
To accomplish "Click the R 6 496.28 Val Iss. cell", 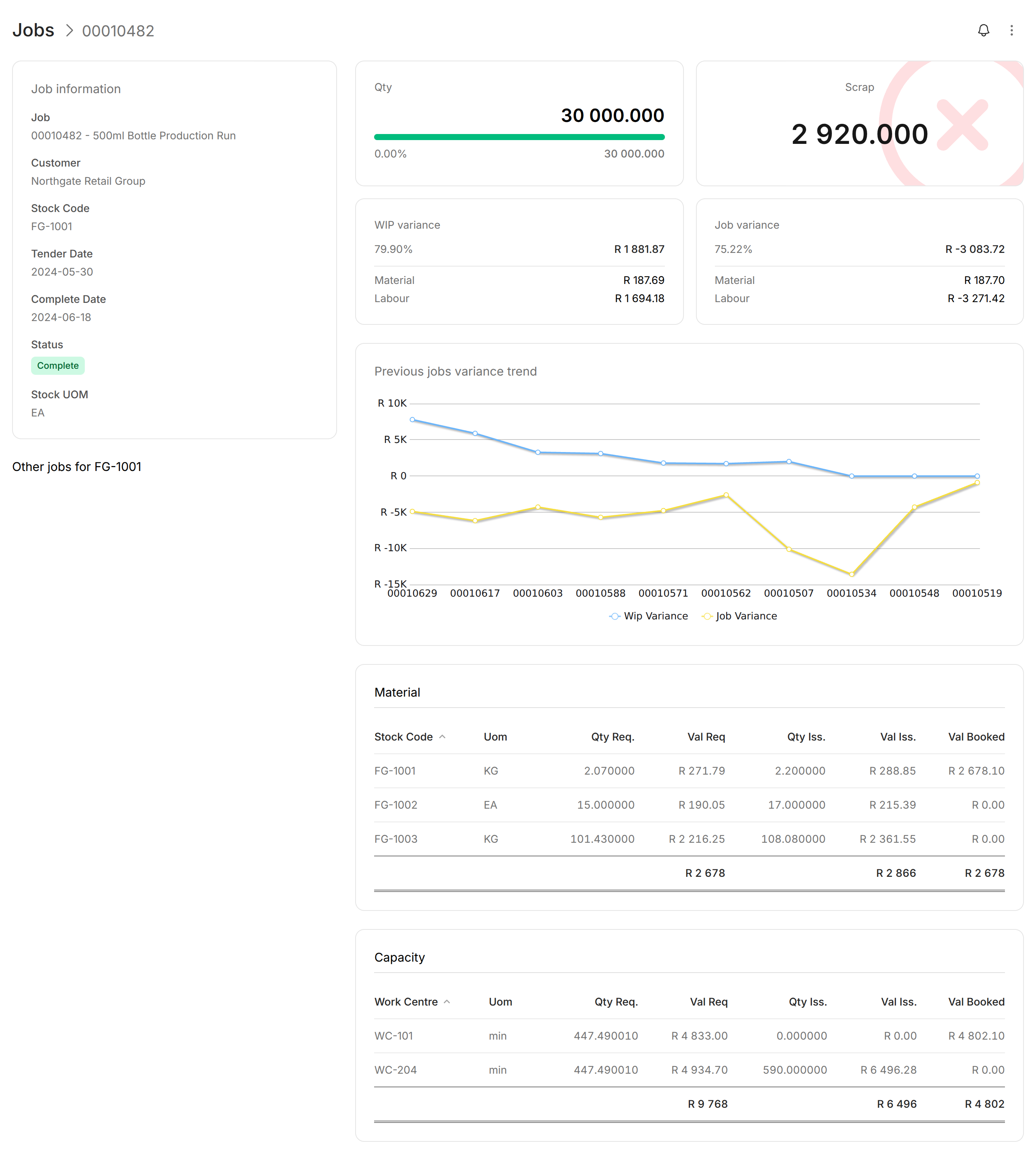I will (889, 1070).
